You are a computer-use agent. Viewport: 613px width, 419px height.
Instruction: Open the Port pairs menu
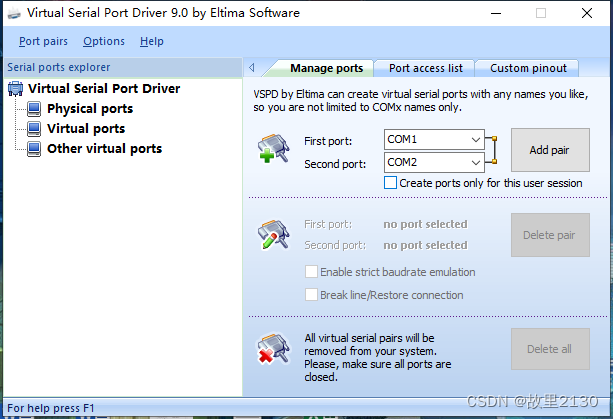[x=43, y=41]
